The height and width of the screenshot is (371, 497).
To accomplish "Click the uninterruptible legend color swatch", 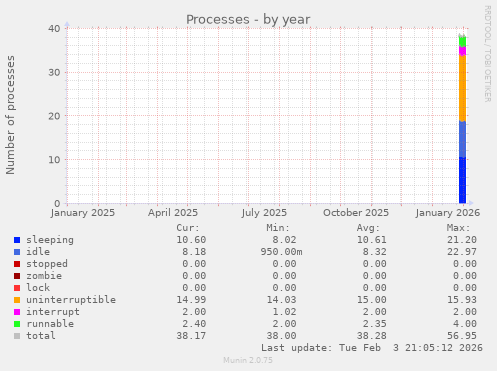I will 17,300.
